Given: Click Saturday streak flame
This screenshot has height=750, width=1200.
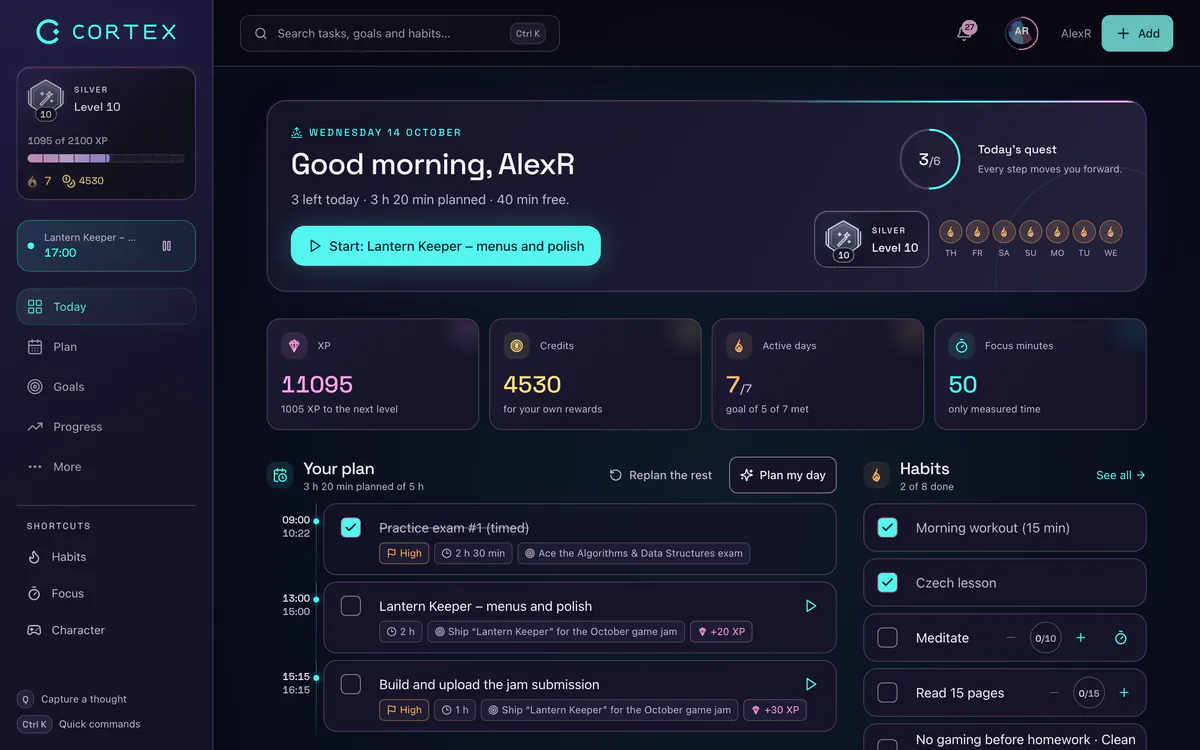Looking at the screenshot, I should pyautogui.click(x=1004, y=232).
